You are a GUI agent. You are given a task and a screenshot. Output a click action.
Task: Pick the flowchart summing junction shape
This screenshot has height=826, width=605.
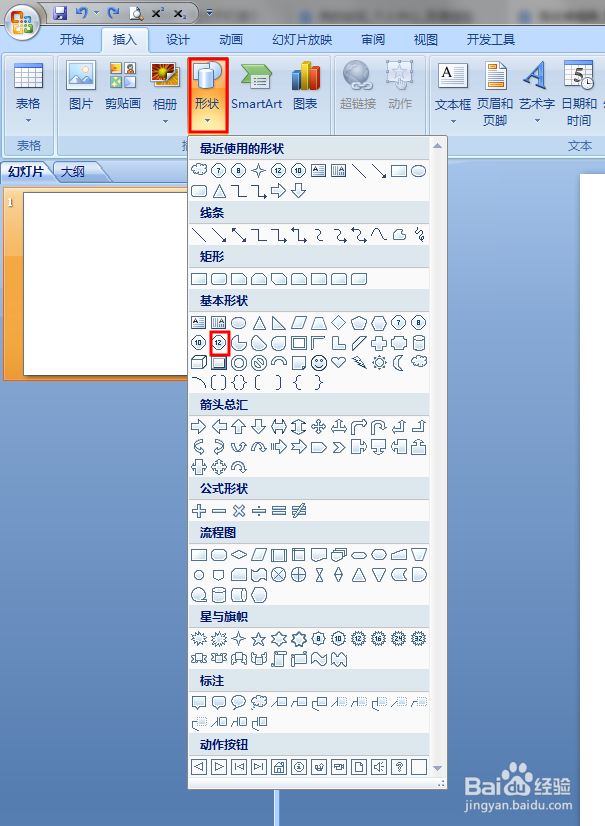(x=279, y=575)
